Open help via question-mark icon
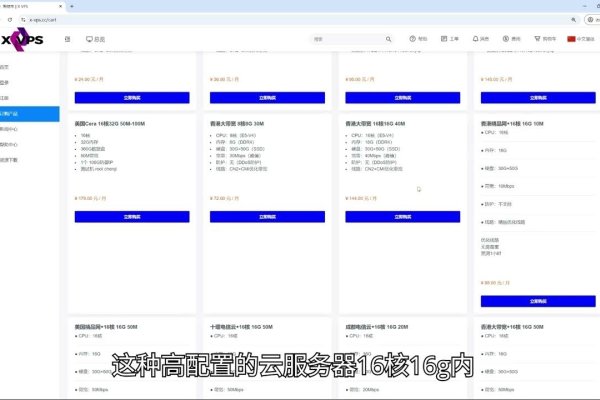This screenshot has width=600, height=400. tap(418, 39)
